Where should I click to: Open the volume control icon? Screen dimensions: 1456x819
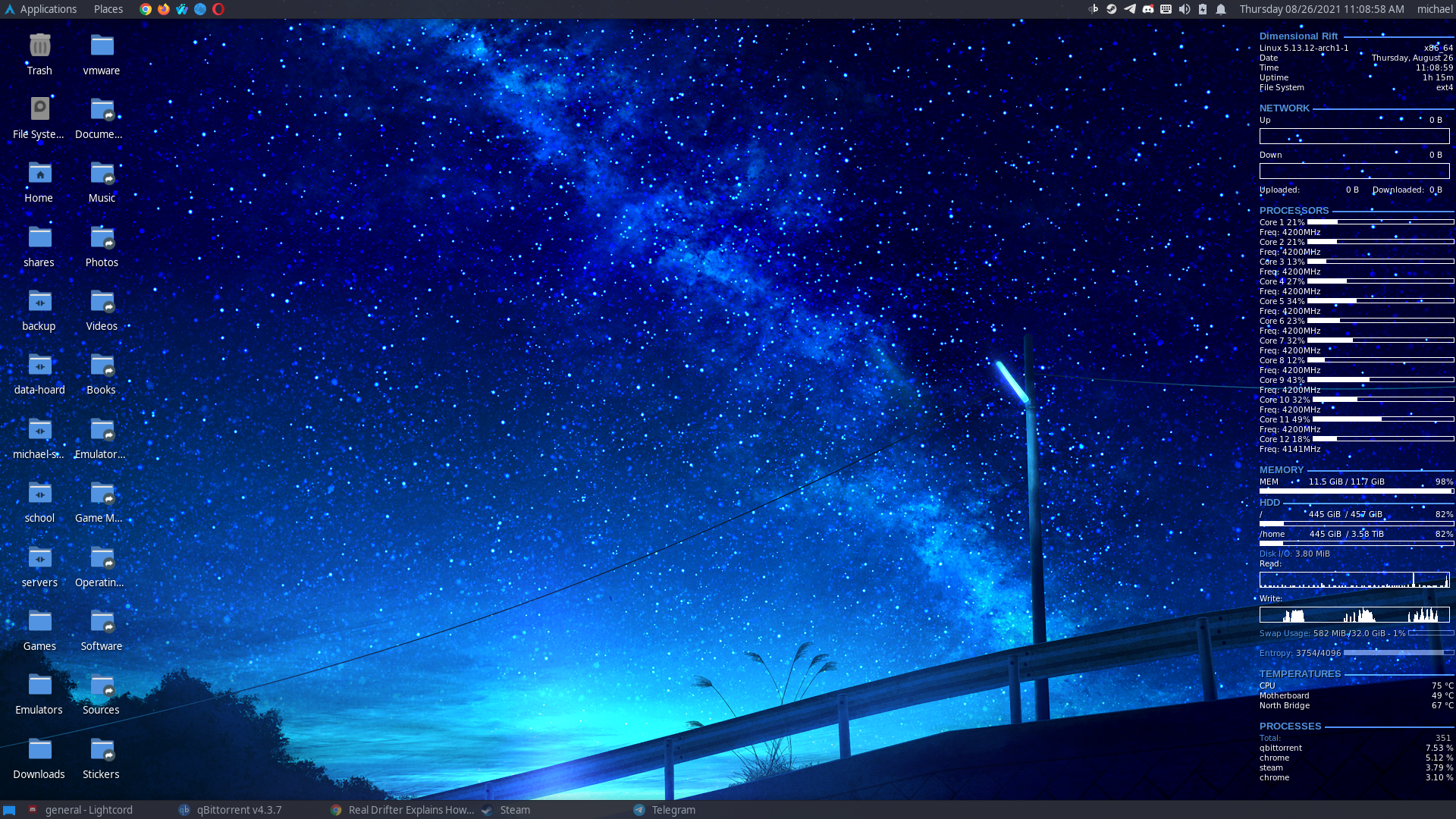click(x=1185, y=9)
